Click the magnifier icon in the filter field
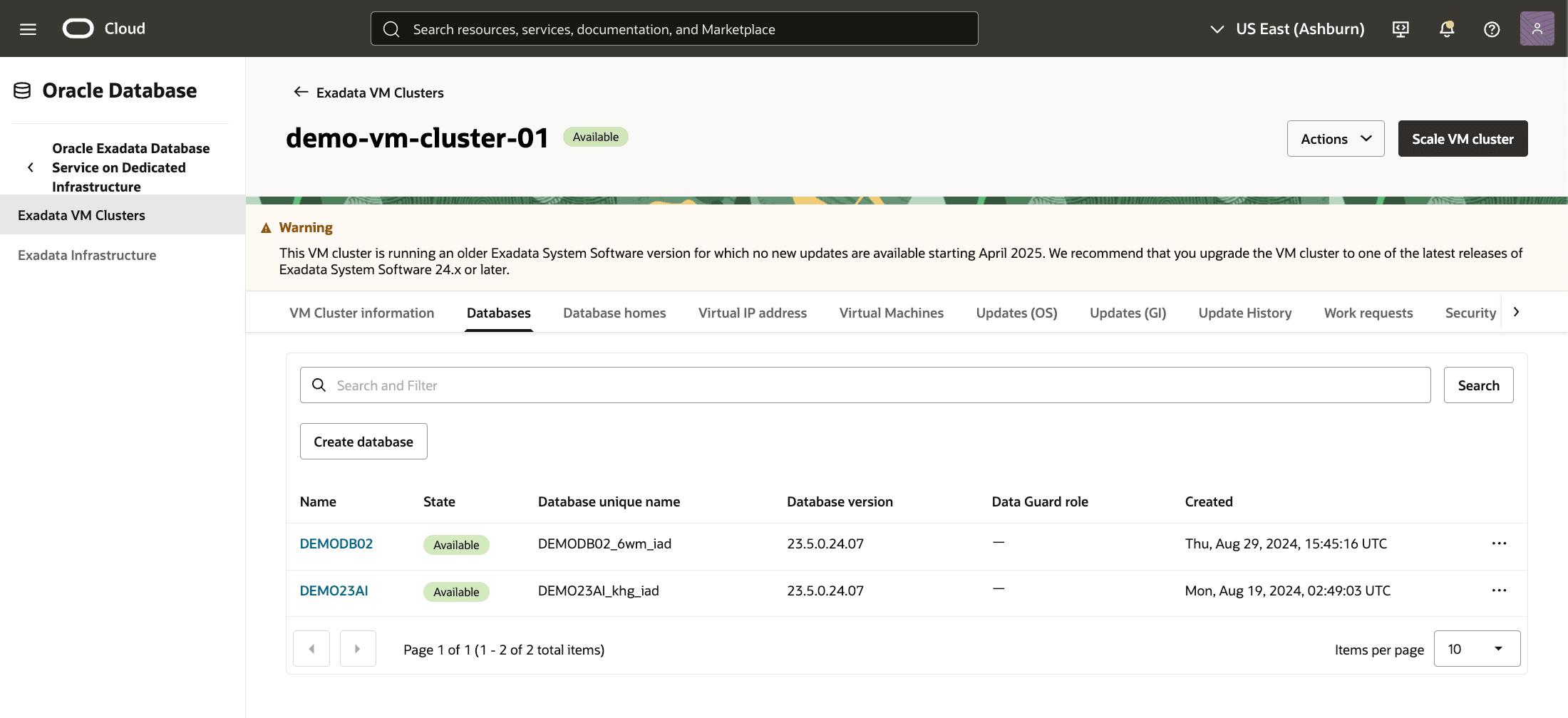Screen dimensions: 1568x718 tap(319, 385)
